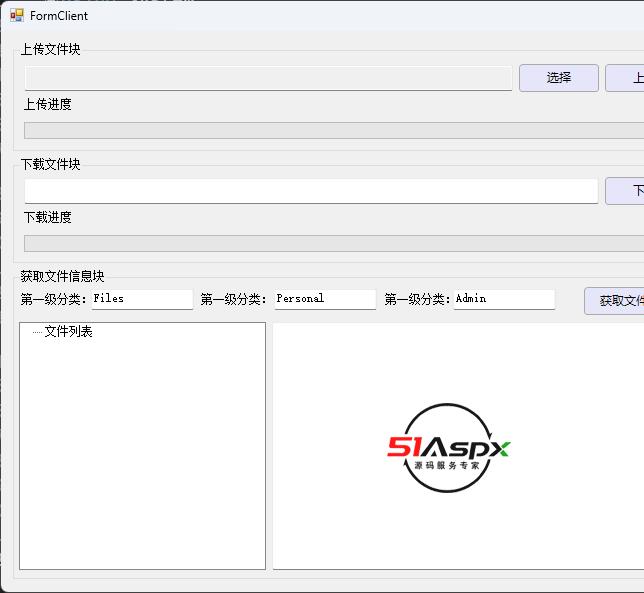Edit the Files category field
The width and height of the screenshot is (644, 593).
[142, 299]
